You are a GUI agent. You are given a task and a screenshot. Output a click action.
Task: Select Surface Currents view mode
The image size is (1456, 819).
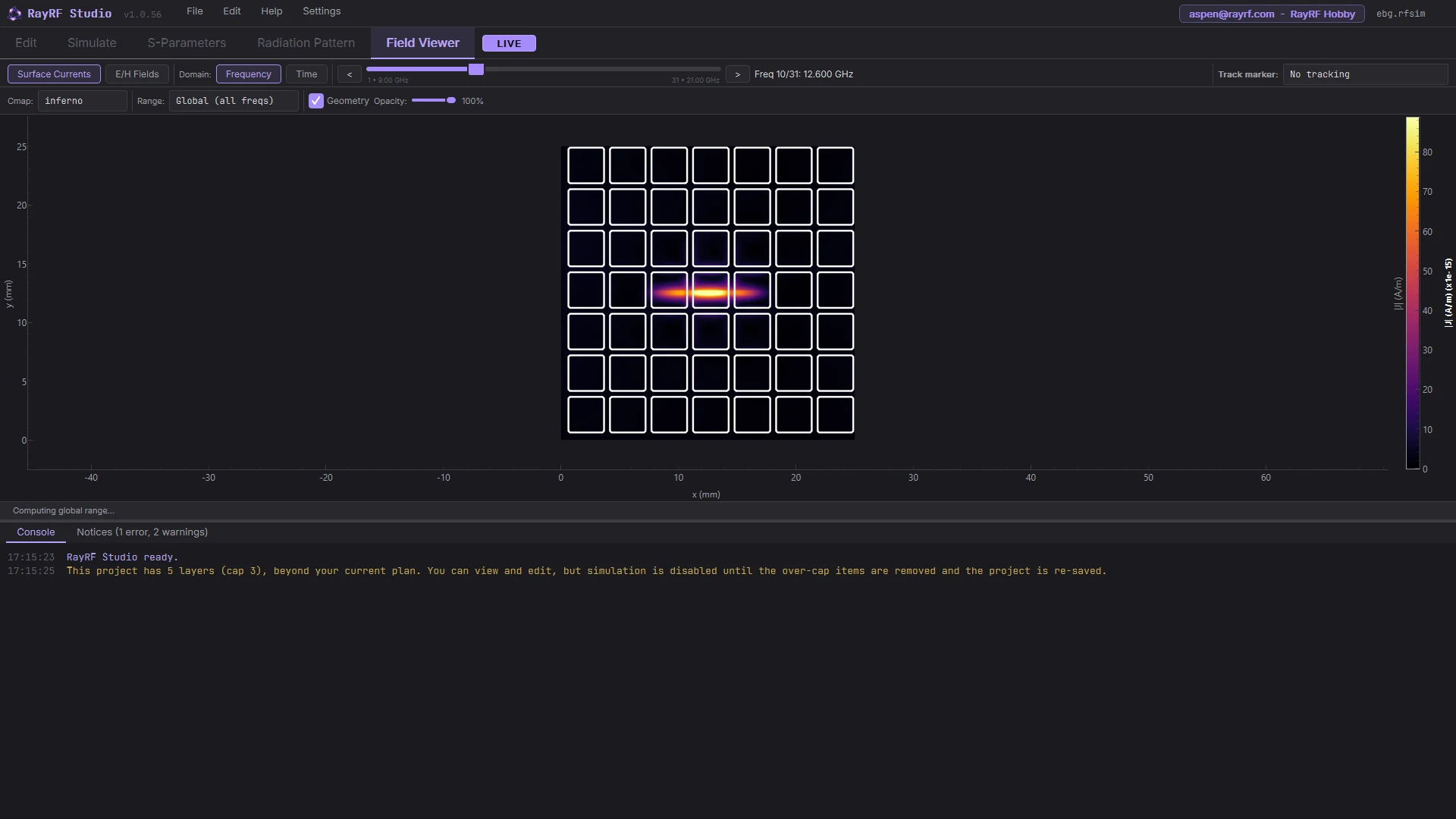coord(54,74)
